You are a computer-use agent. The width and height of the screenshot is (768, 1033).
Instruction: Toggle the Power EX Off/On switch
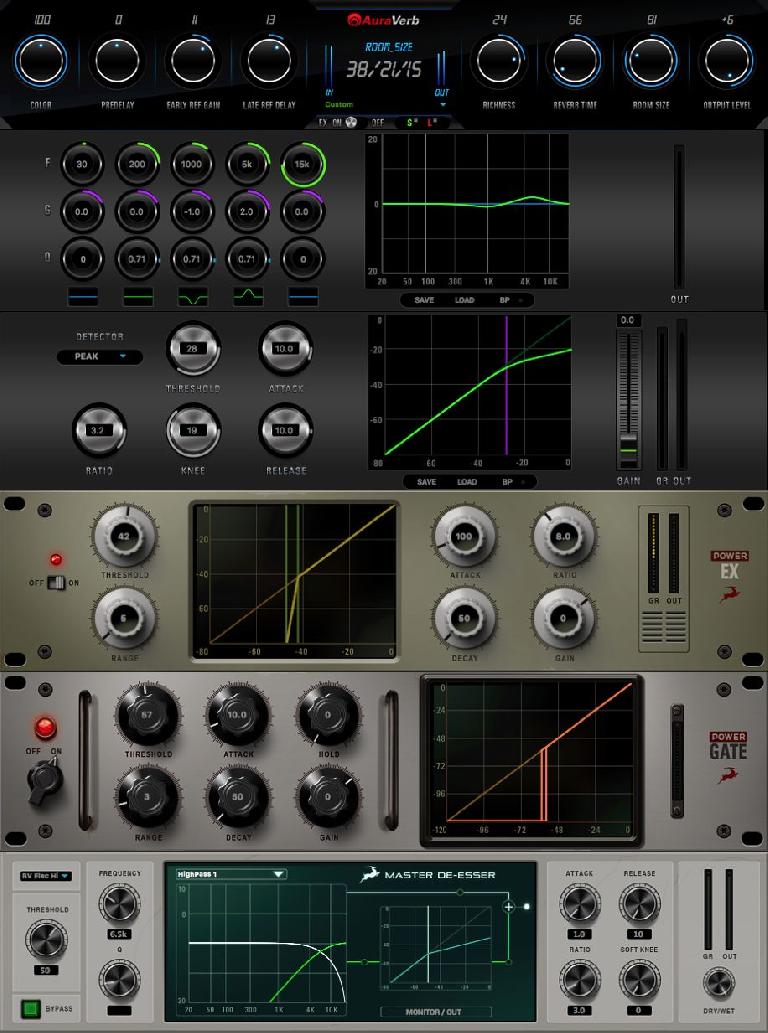58,582
